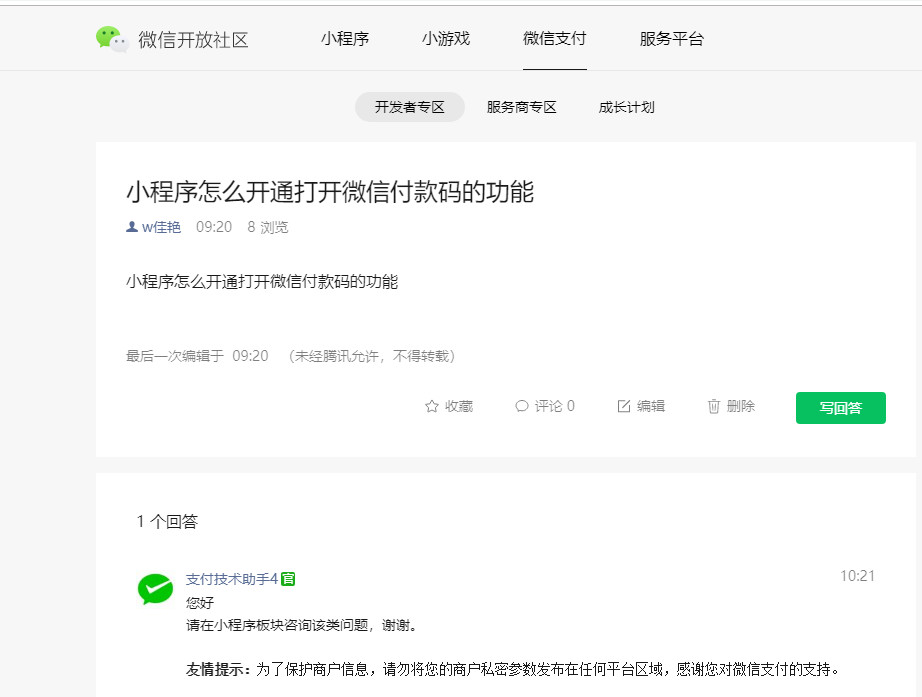The height and width of the screenshot is (697, 922).
Task: Click the author user icon before w佳艳
Action: coord(132,227)
